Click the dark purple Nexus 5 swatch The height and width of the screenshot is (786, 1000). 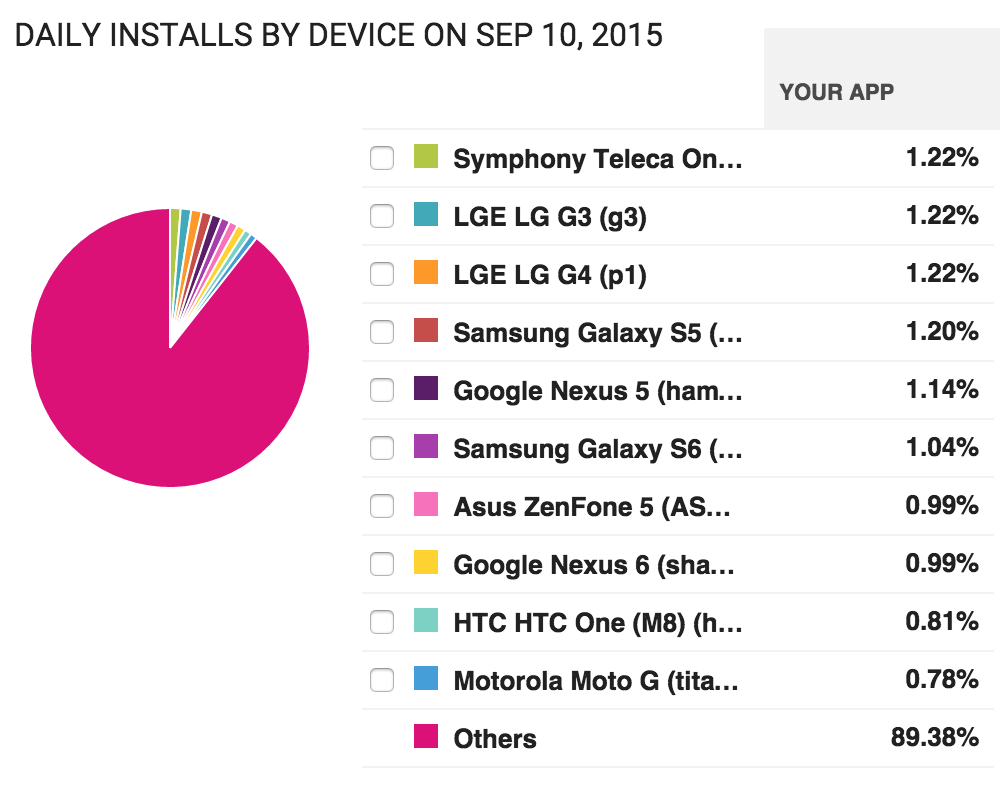pyautogui.click(x=426, y=389)
